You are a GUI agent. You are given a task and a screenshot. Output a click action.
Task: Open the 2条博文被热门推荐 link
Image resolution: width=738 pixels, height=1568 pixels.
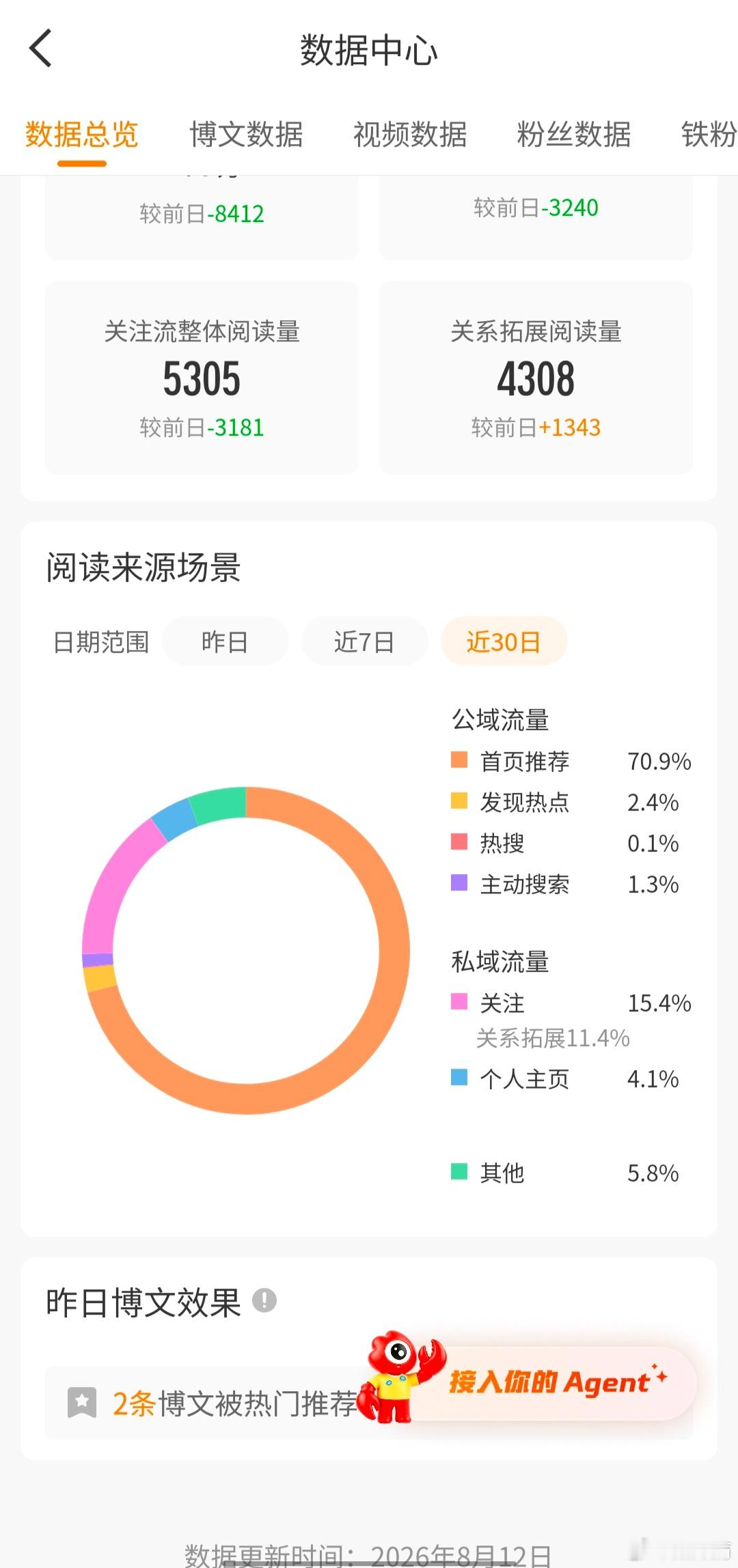235,1403
